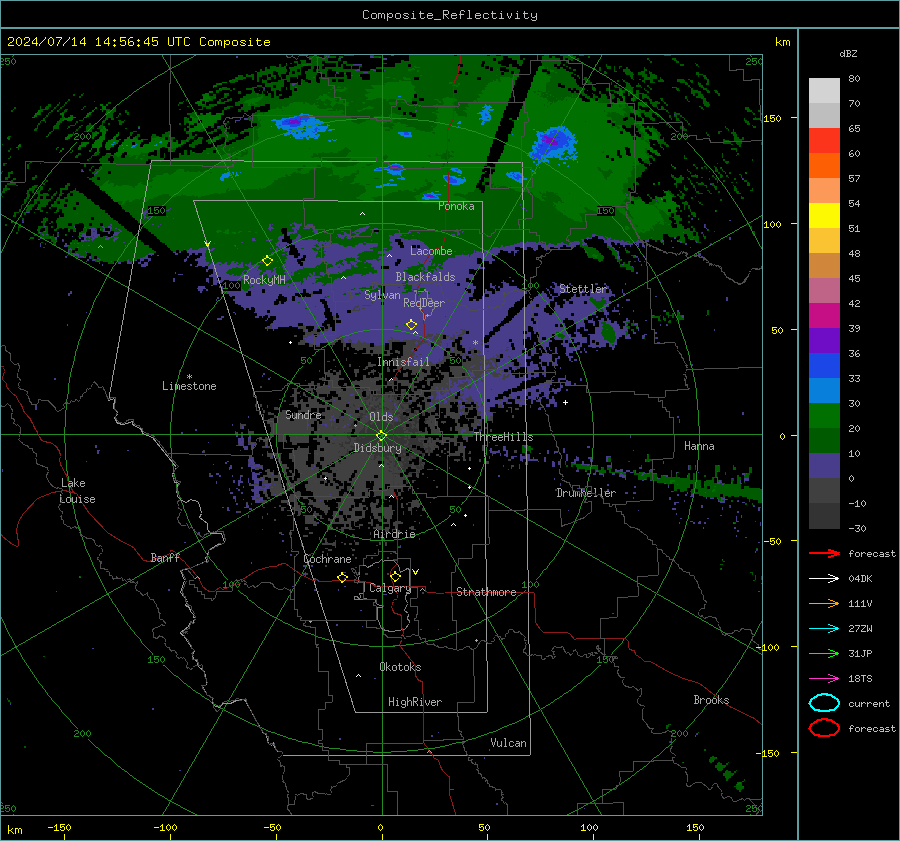
Task: Click the 39 dBZ magenta color swatch
Action: click(824, 316)
